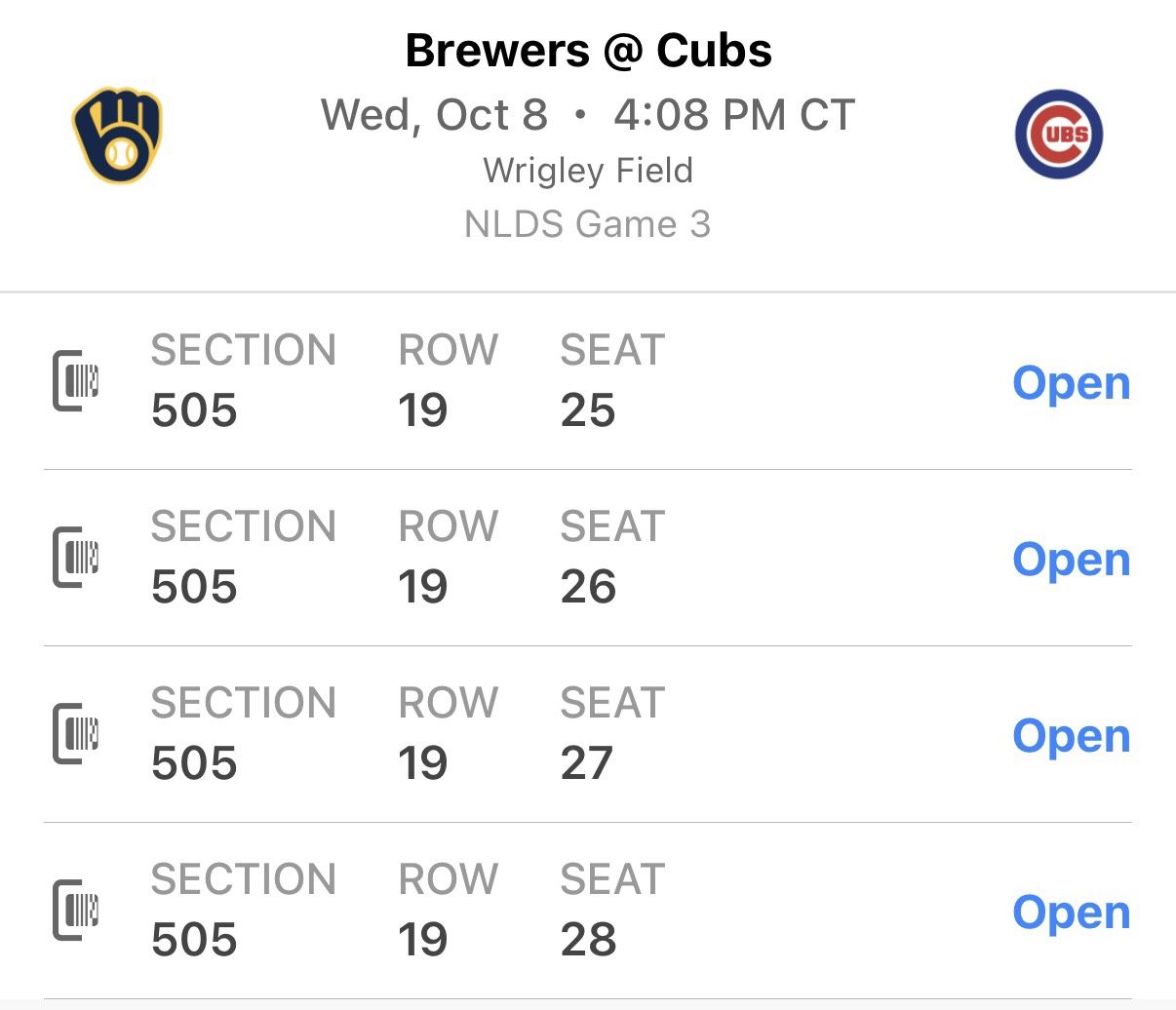
Task: Open the ticket for seat 26
Action: point(1071,560)
